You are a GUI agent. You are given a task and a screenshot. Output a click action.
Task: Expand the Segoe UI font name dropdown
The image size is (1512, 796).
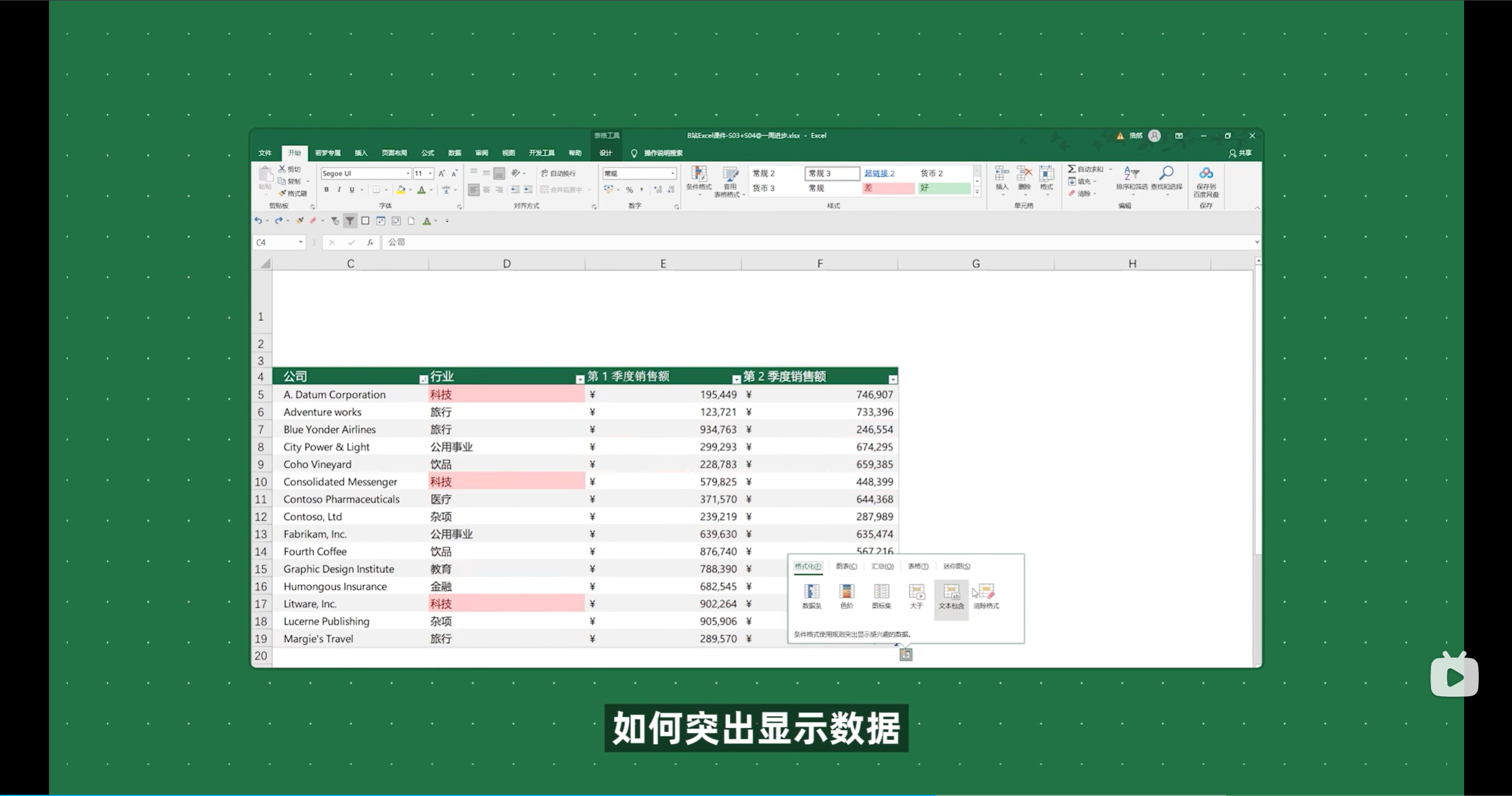pos(408,173)
